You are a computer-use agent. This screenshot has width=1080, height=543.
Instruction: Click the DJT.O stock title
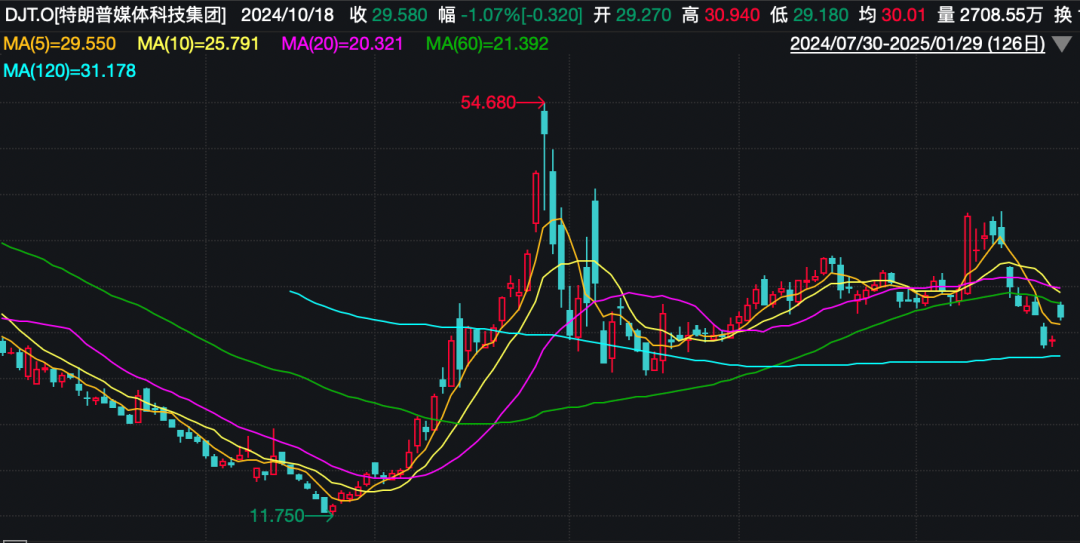[116, 15]
